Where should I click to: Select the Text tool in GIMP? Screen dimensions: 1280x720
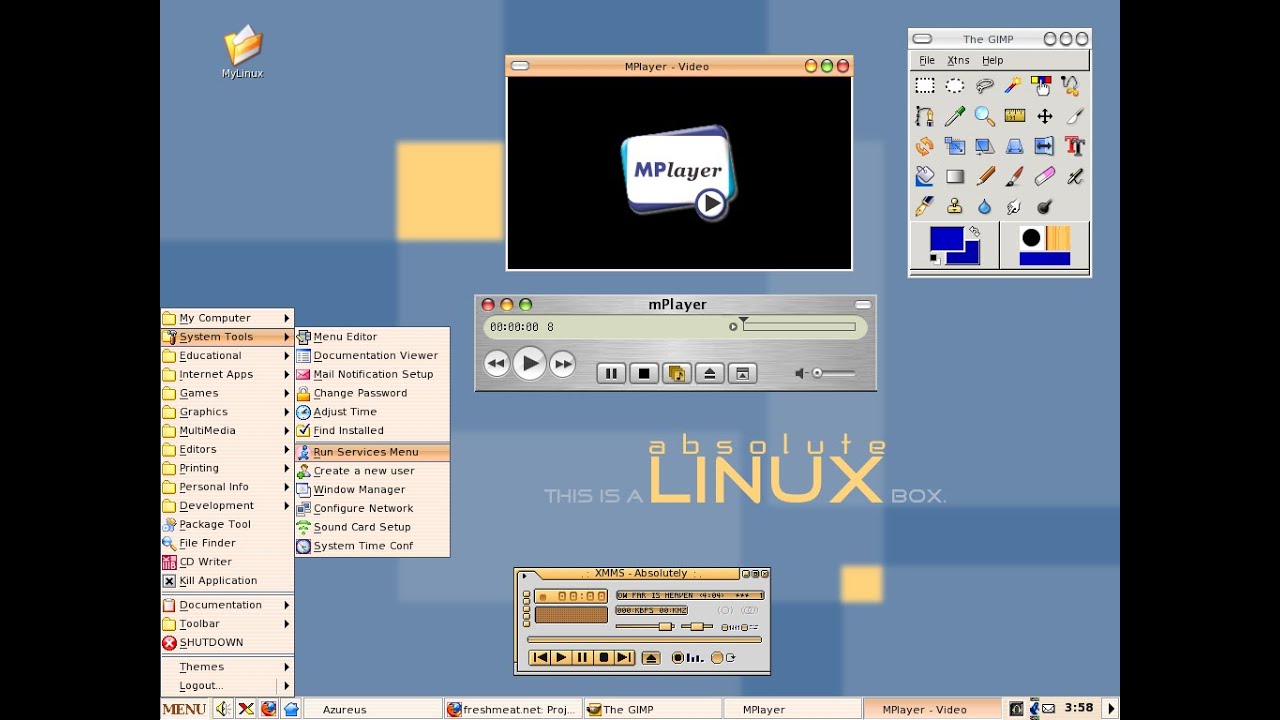(1074, 146)
